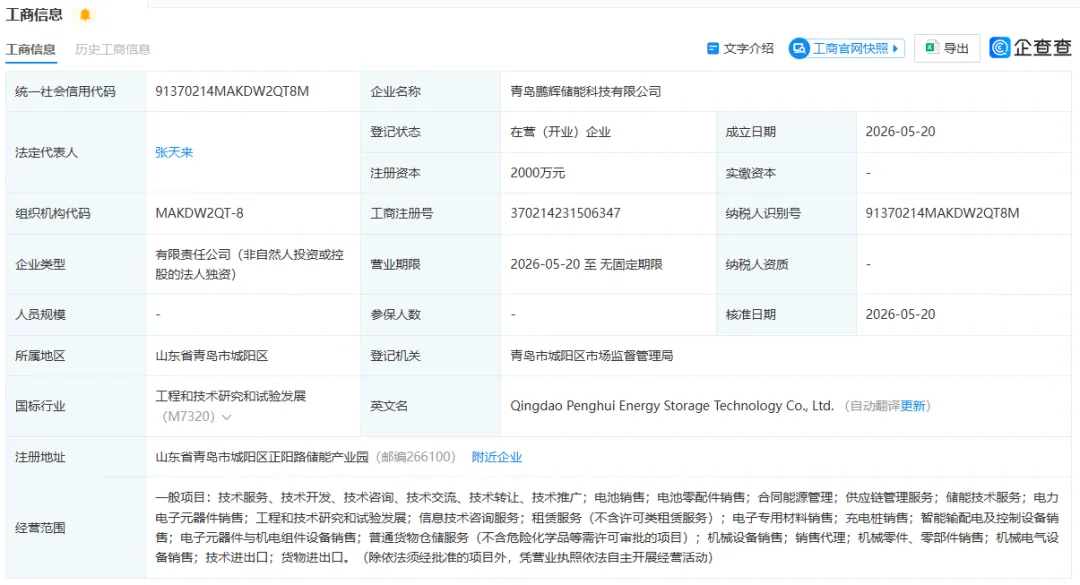Click the 工商注册号 label
The image size is (1080, 585).
click(x=402, y=213)
